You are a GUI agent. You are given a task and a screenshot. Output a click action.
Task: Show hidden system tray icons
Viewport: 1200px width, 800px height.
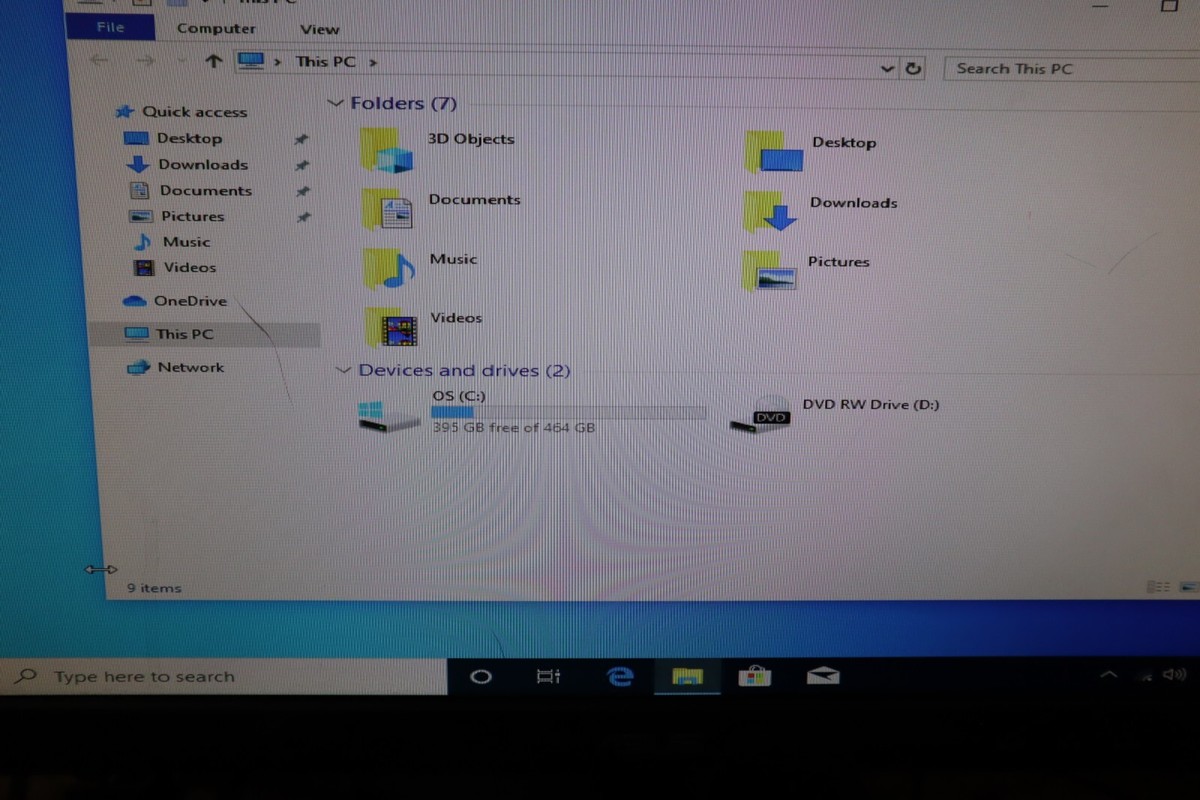(x=1108, y=676)
